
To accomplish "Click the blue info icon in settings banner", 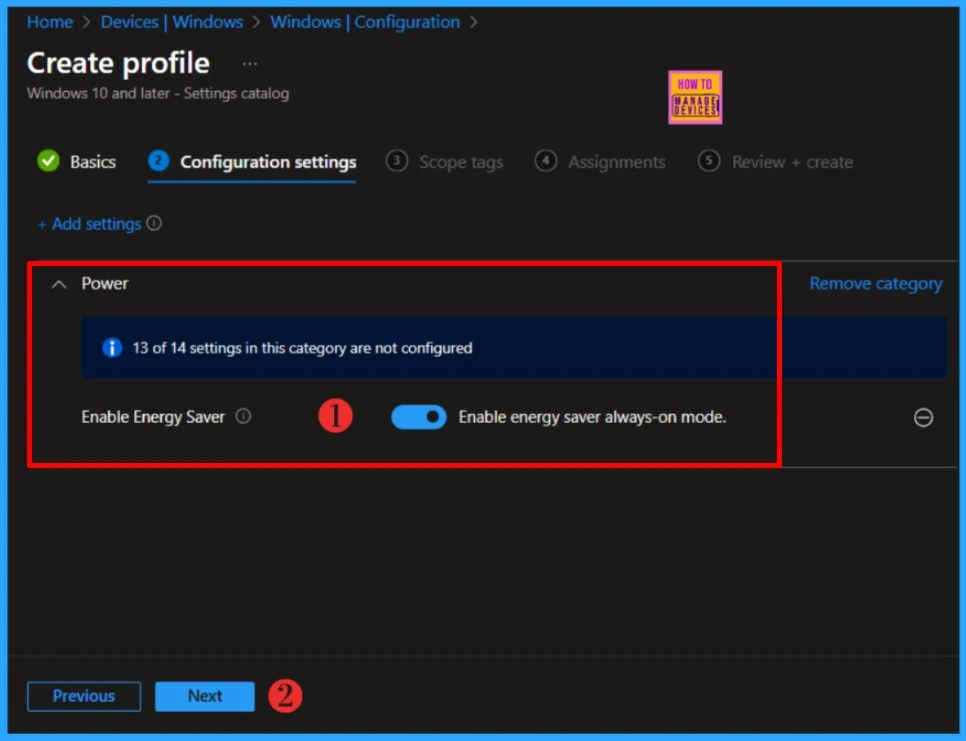I will pos(112,348).
